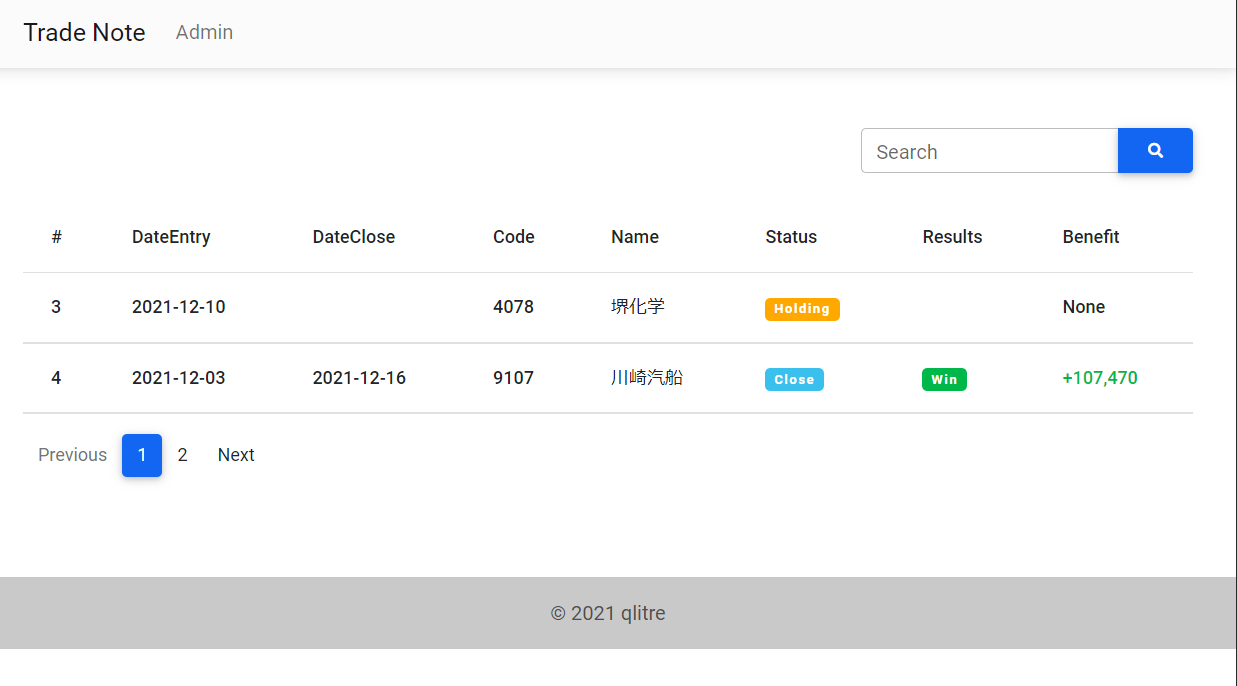The width and height of the screenshot is (1237, 686).
Task: Click entry date 2021-12-03
Action: coord(179,378)
